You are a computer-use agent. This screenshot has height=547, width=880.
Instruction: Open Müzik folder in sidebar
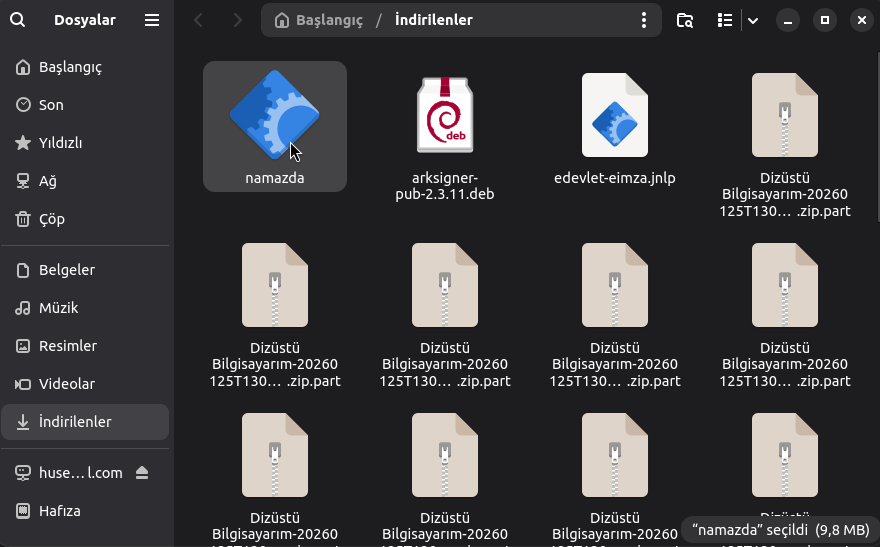click(58, 308)
